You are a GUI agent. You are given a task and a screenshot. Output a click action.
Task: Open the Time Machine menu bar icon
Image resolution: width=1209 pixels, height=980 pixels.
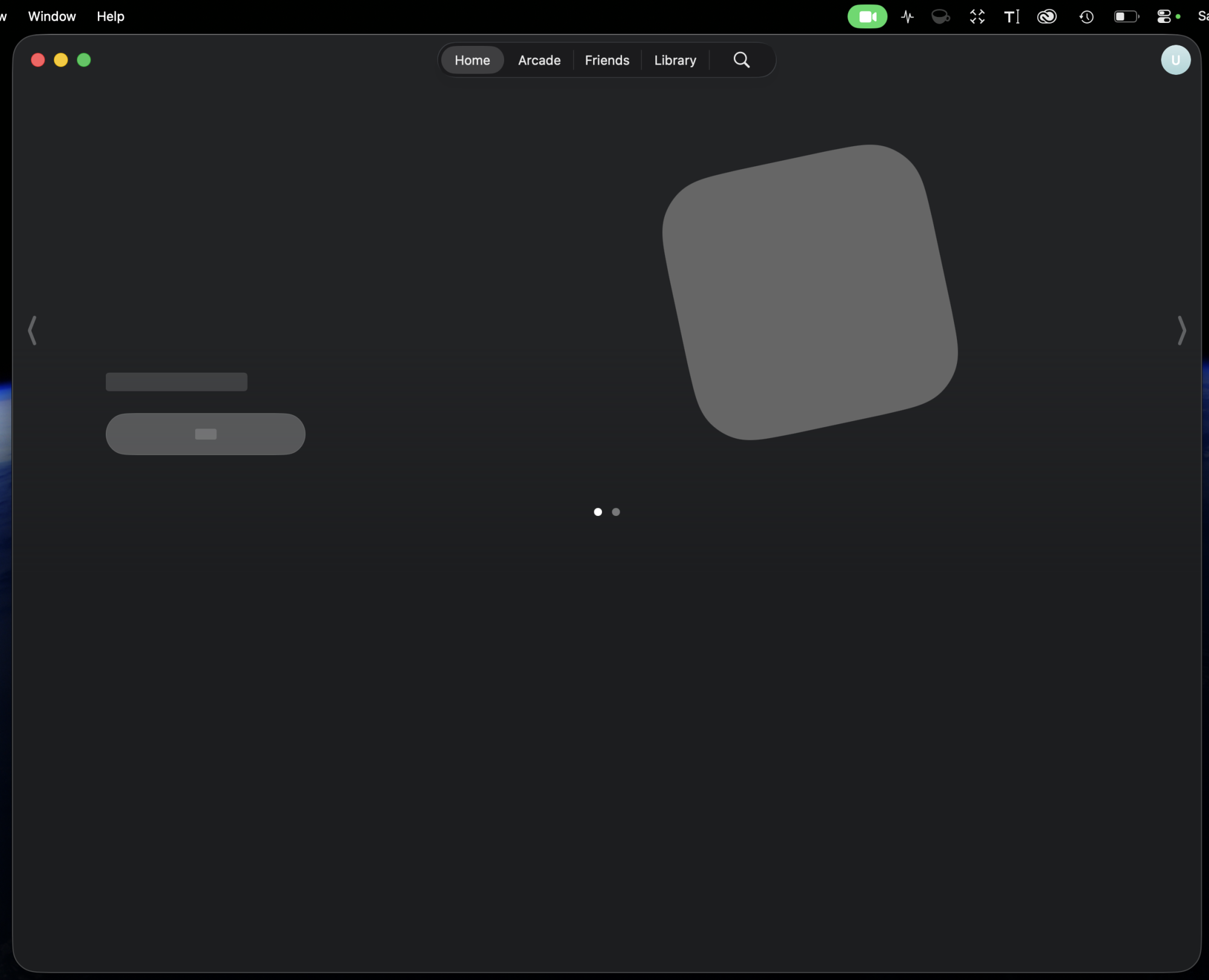point(1086,16)
